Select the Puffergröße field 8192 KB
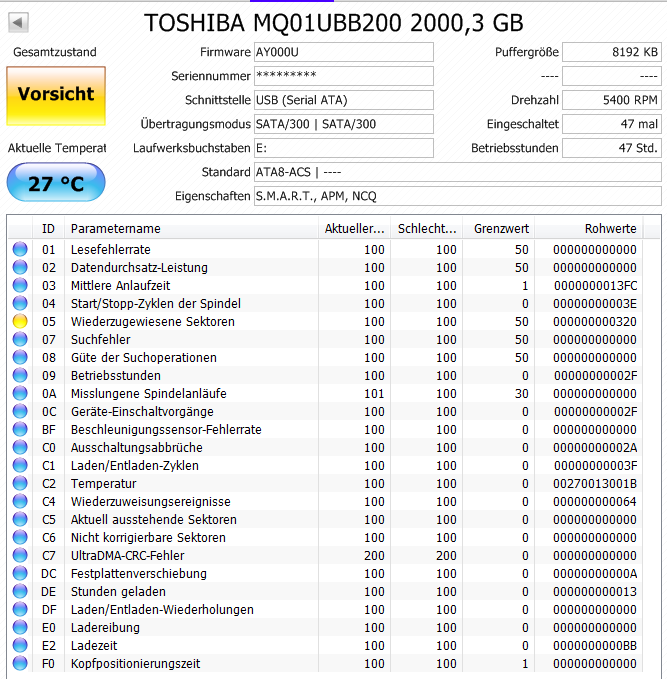Viewport: 667px width, 679px height. (612, 52)
